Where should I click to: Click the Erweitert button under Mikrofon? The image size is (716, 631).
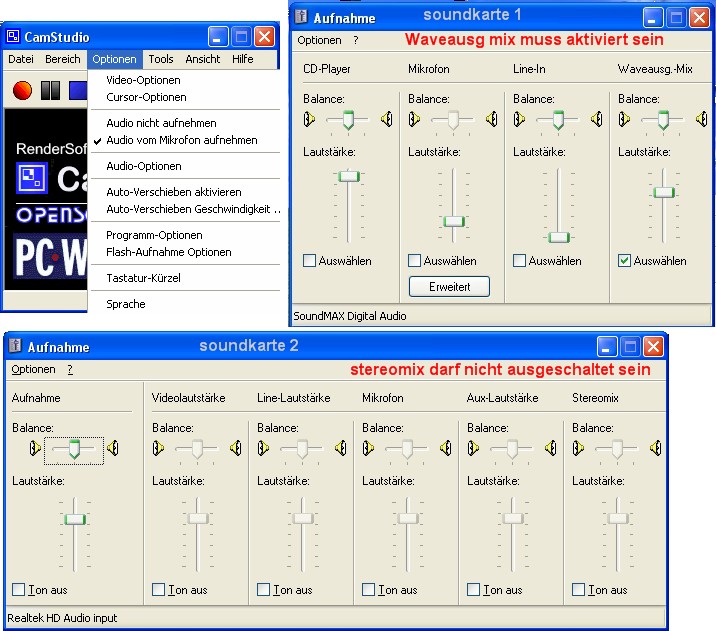pyautogui.click(x=449, y=287)
